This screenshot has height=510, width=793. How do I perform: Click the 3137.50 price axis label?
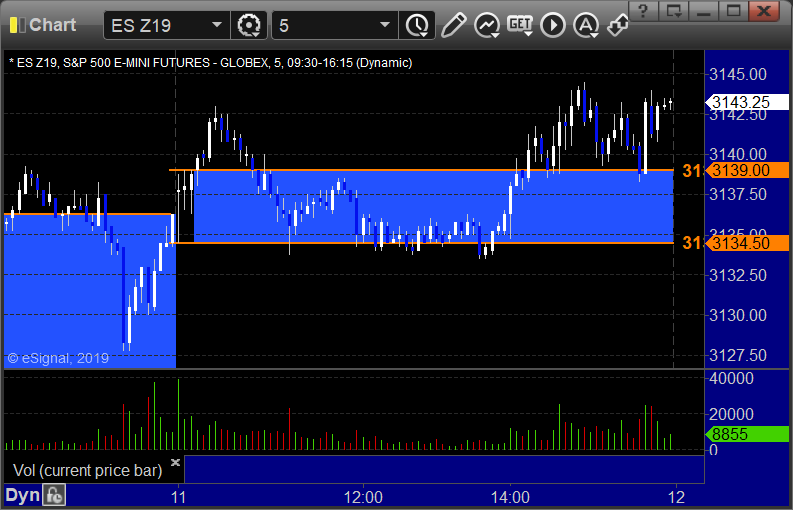click(738, 194)
